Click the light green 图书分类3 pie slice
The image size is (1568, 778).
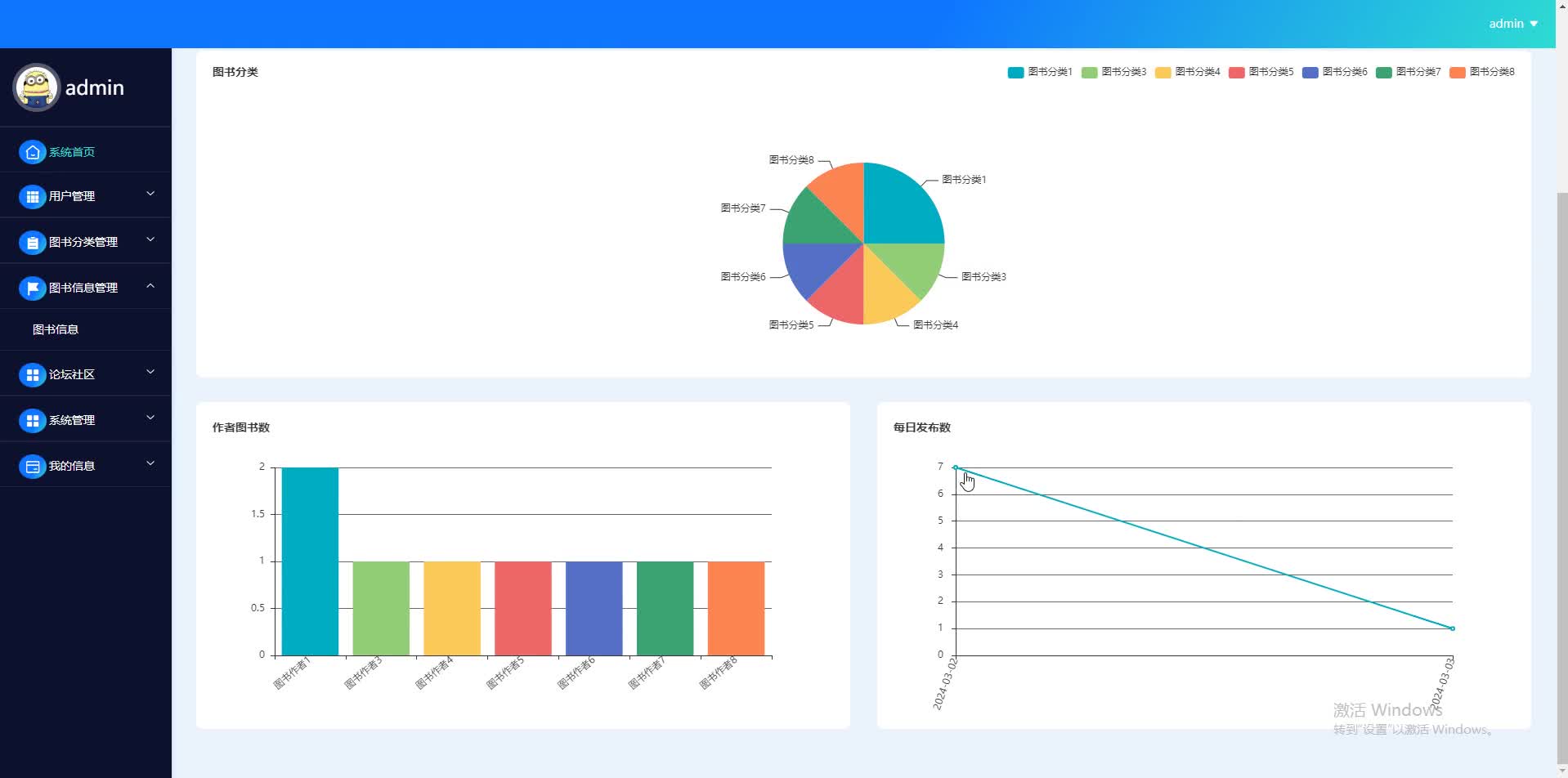pyautogui.click(x=912, y=263)
